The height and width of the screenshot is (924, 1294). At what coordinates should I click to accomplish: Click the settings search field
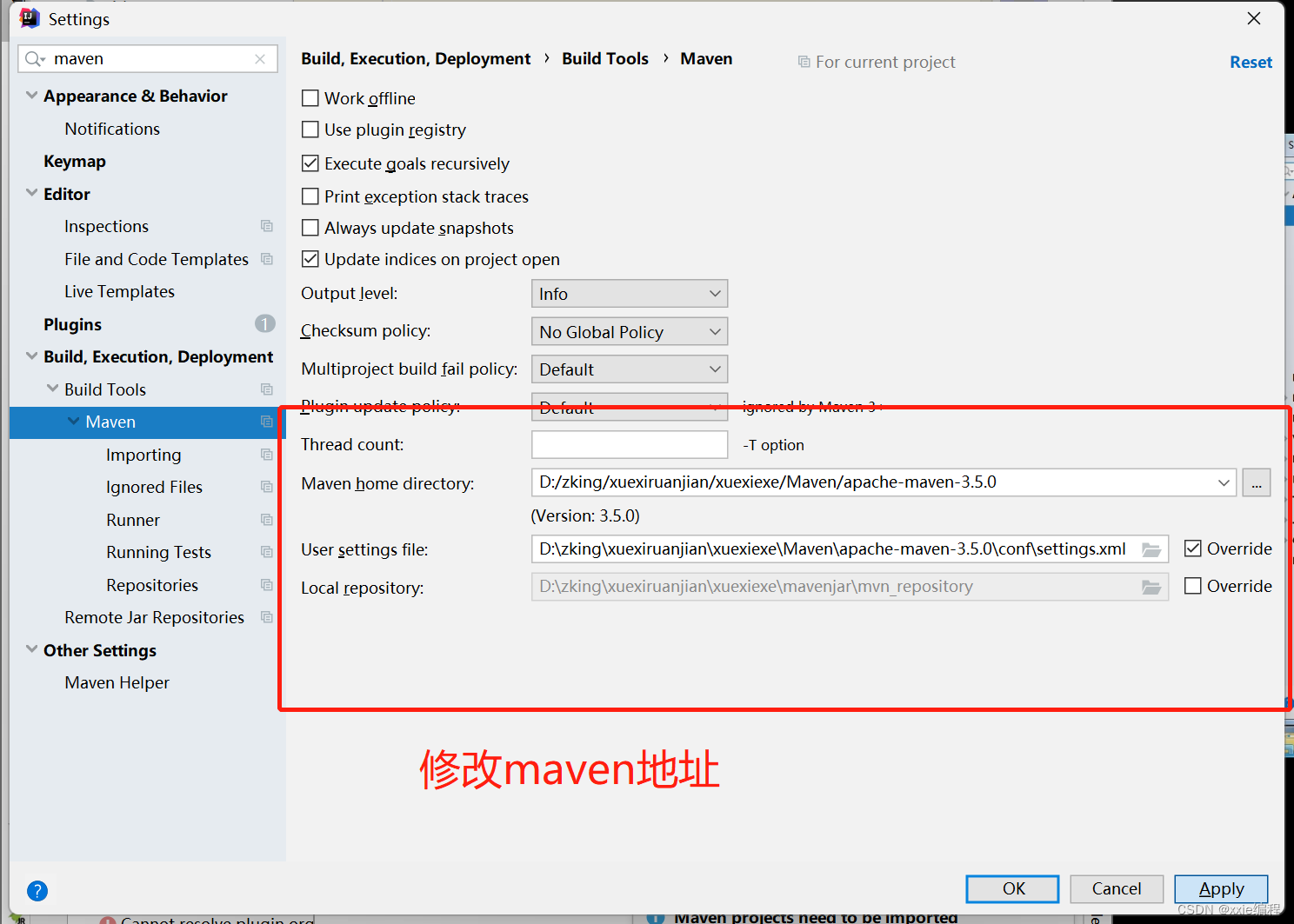tap(148, 59)
